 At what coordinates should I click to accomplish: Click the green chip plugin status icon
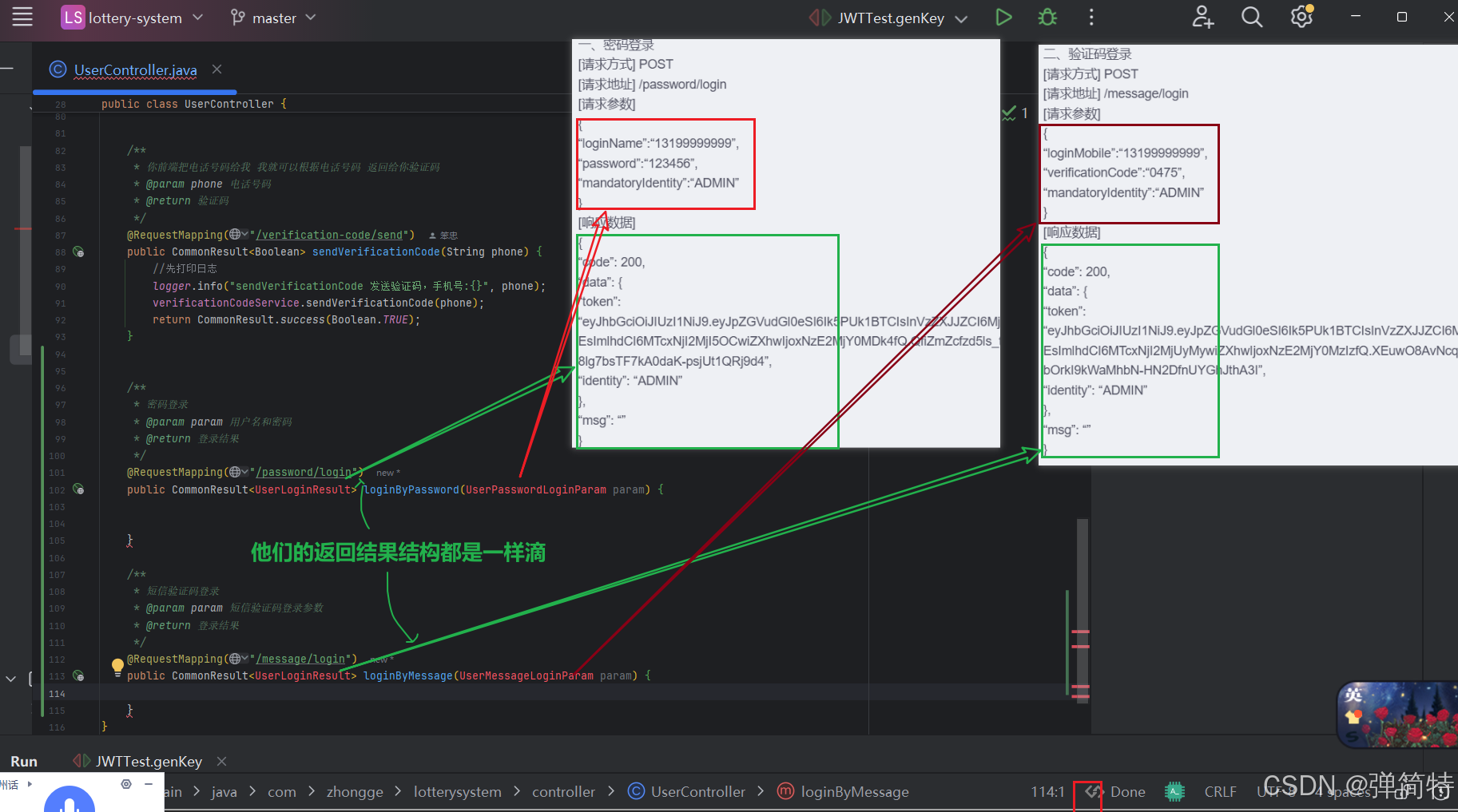[1174, 791]
